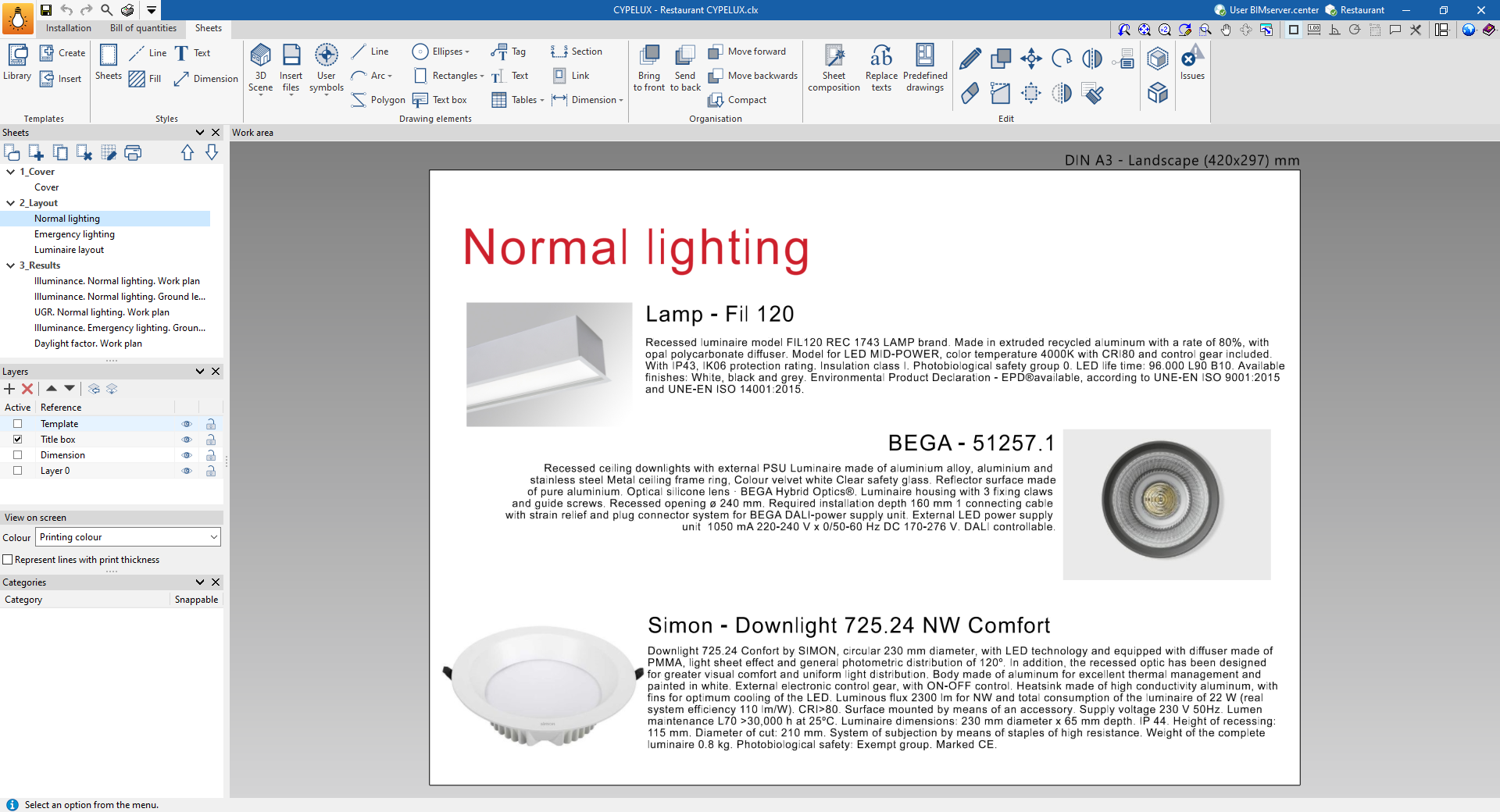This screenshot has height=812, width=1500.
Task: Select the Text box tool
Action: [x=440, y=100]
